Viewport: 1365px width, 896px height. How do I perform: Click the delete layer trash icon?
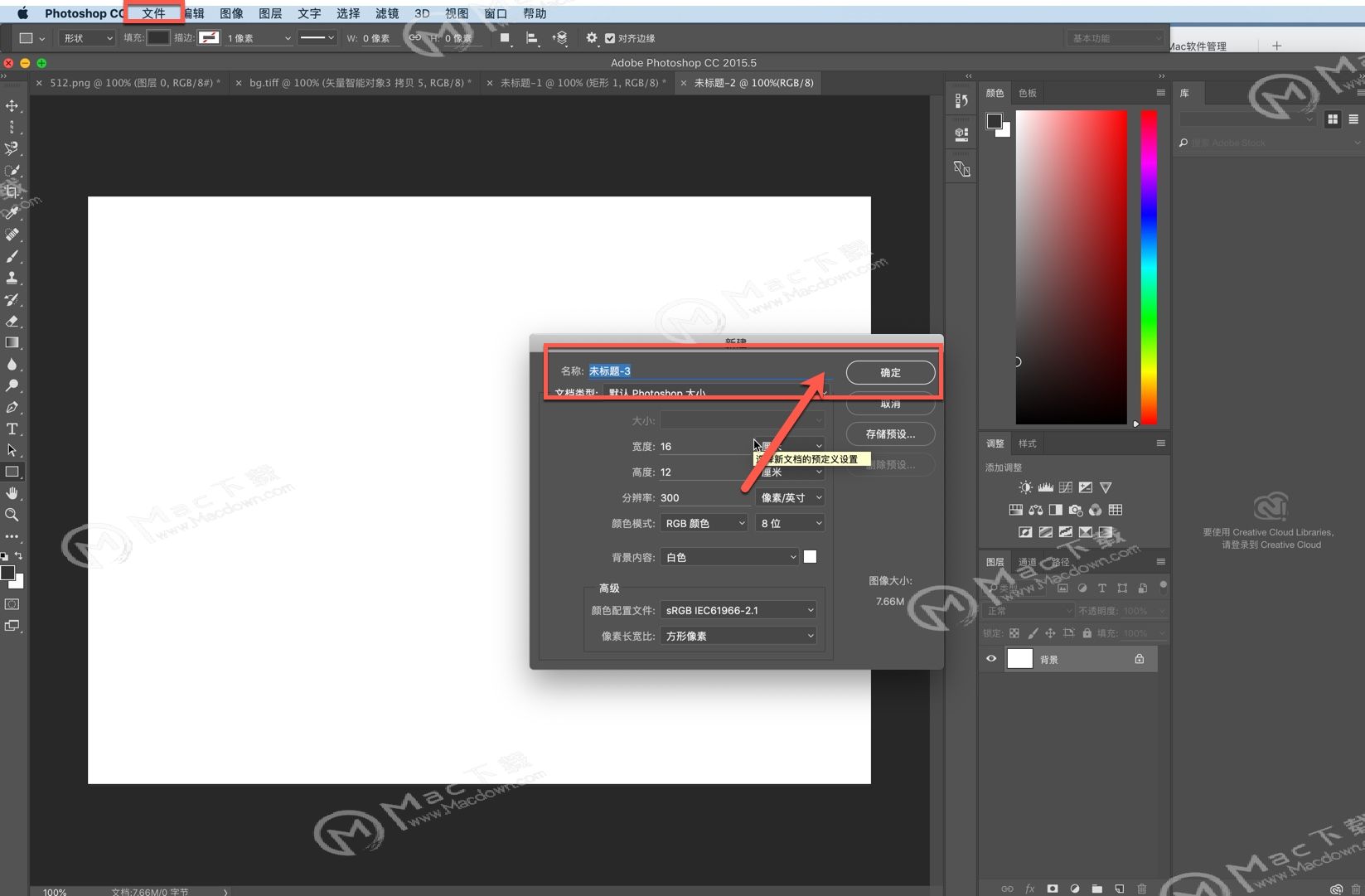pos(1142,889)
